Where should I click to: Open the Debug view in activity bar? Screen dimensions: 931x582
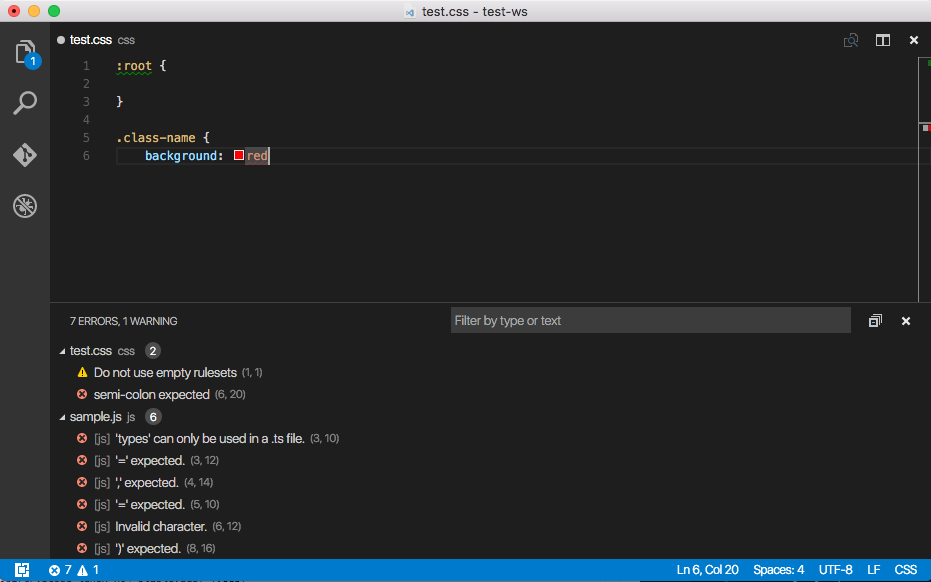click(25, 206)
